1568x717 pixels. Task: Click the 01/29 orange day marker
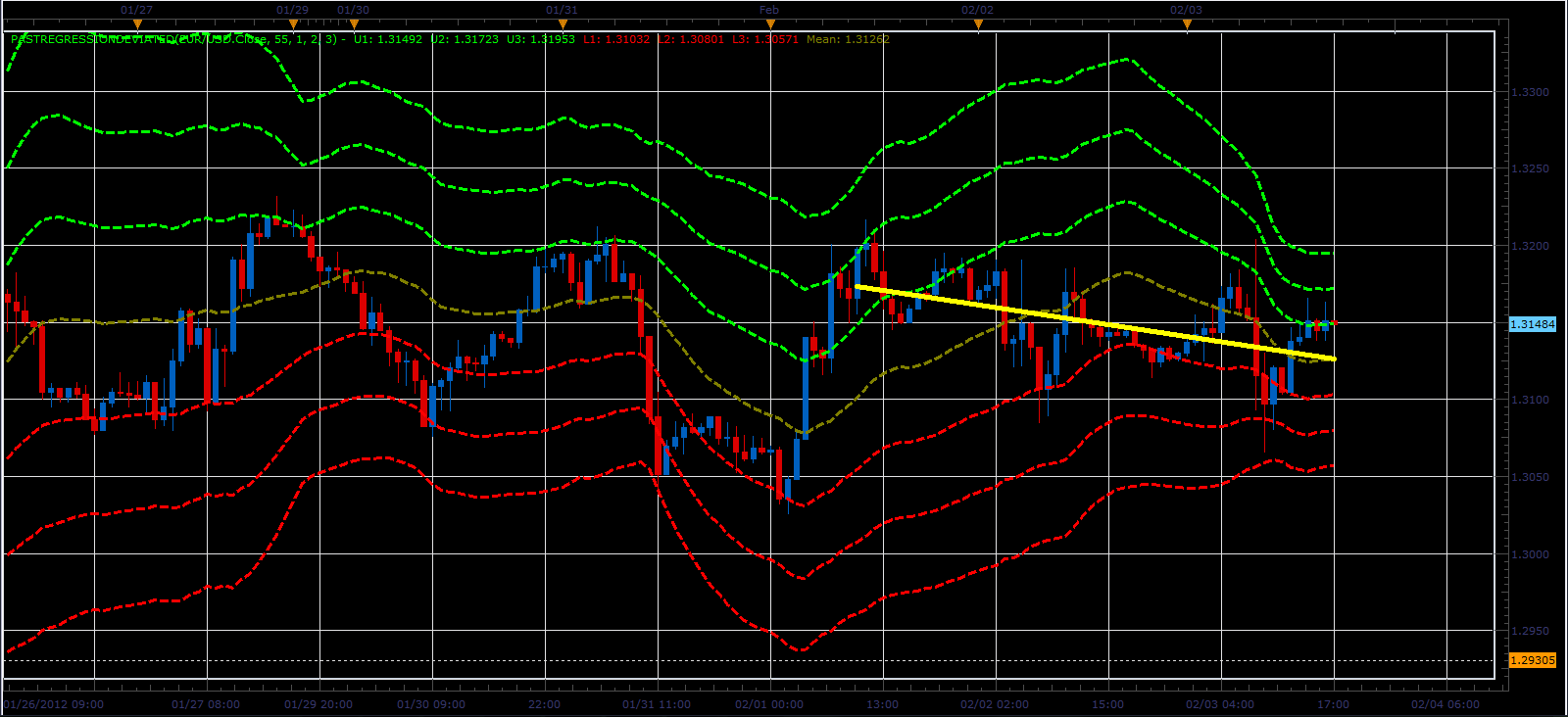tap(293, 24)
